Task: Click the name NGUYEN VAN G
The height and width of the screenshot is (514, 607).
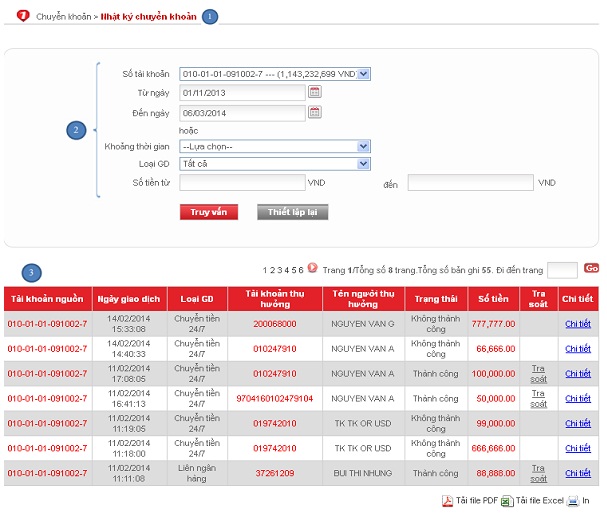Action: pyautogui.click(x=363, y=324)
